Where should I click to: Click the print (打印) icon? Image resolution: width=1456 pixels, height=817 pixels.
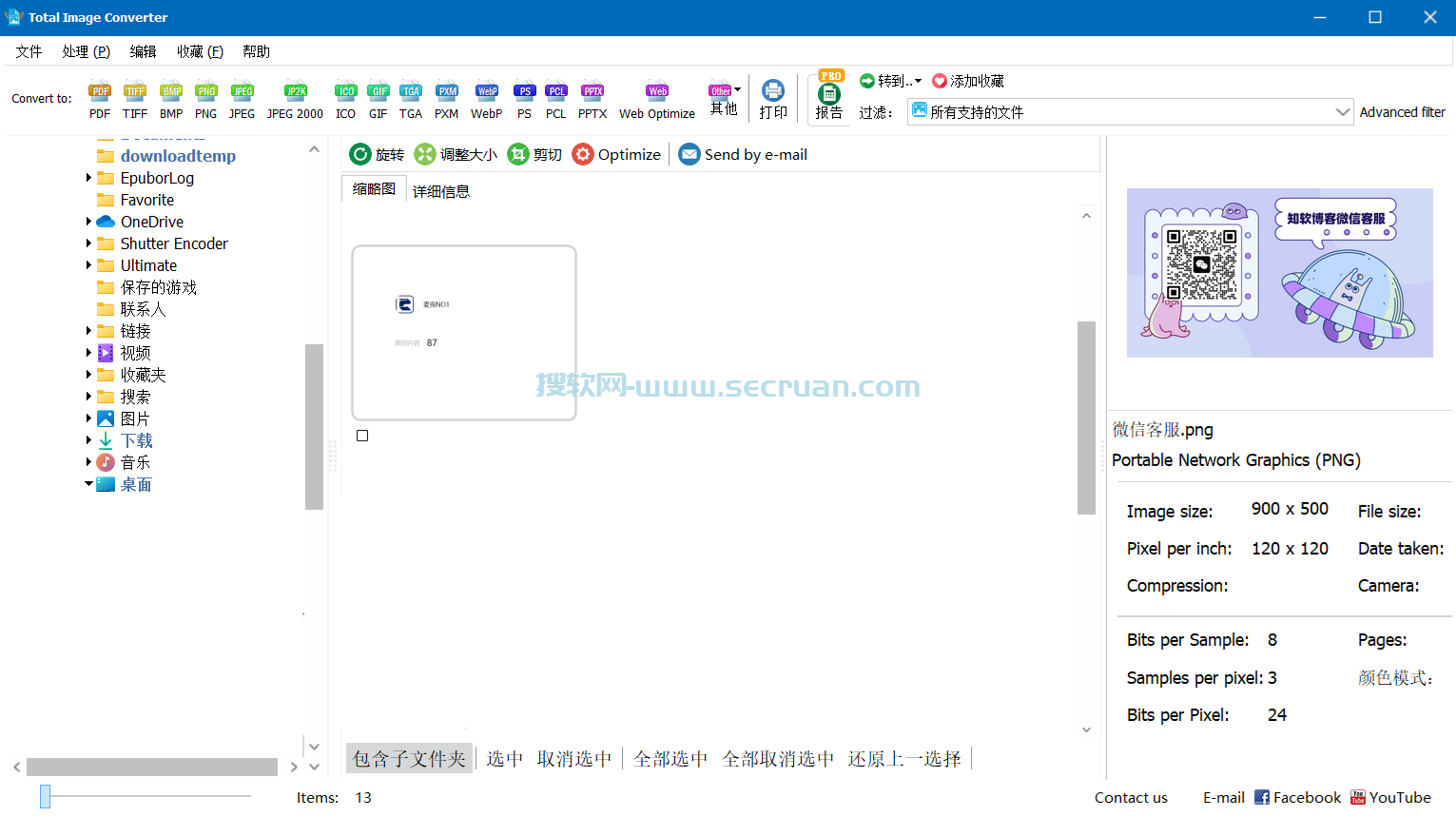pyautogui.click(x=773, y=99)
